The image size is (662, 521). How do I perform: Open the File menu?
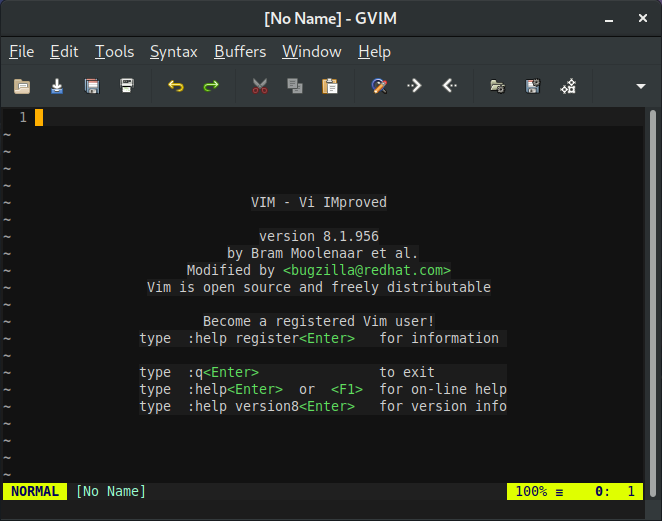click(x=22, y=52)
